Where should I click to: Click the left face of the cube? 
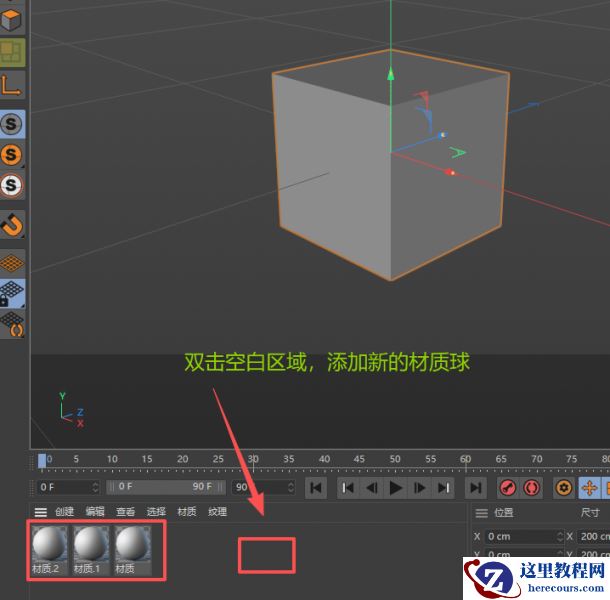333,173
